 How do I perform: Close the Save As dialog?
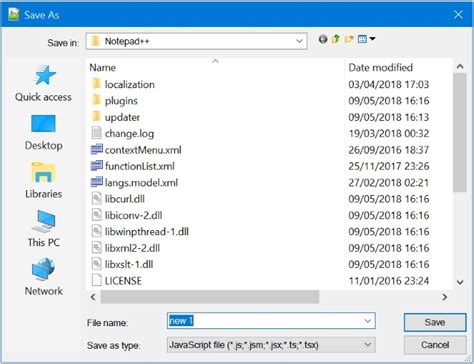point(458,14)
